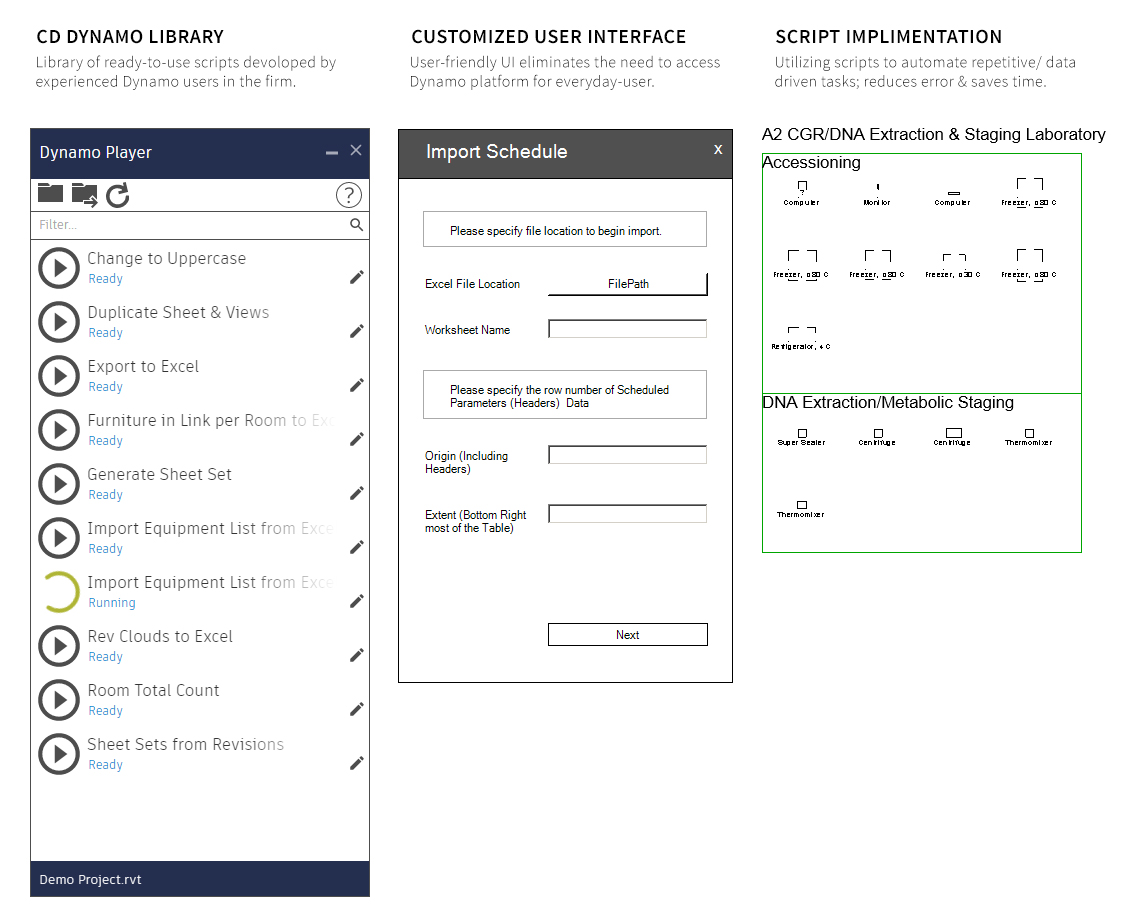The height and width of the screenshot is (919, 1131).
Task: Click A2 CGR/DNA Extraction laboratory title
Action: tap(933, 134)
